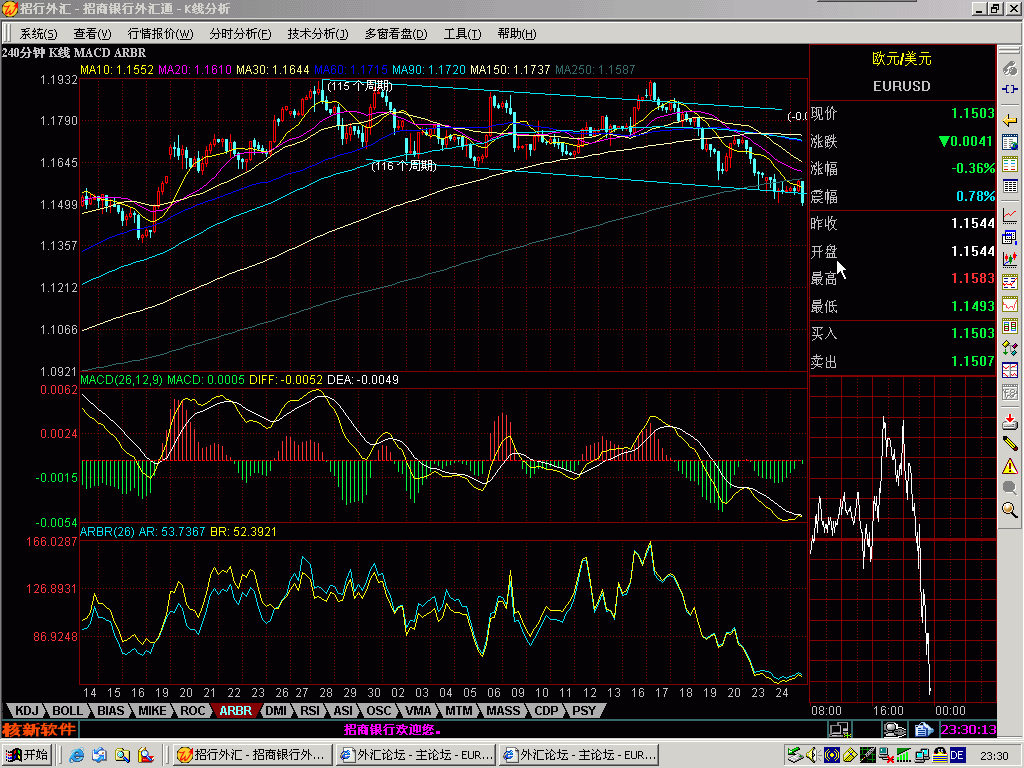Click the colored diamonds and arrows icon

[x=1010, y=348]
